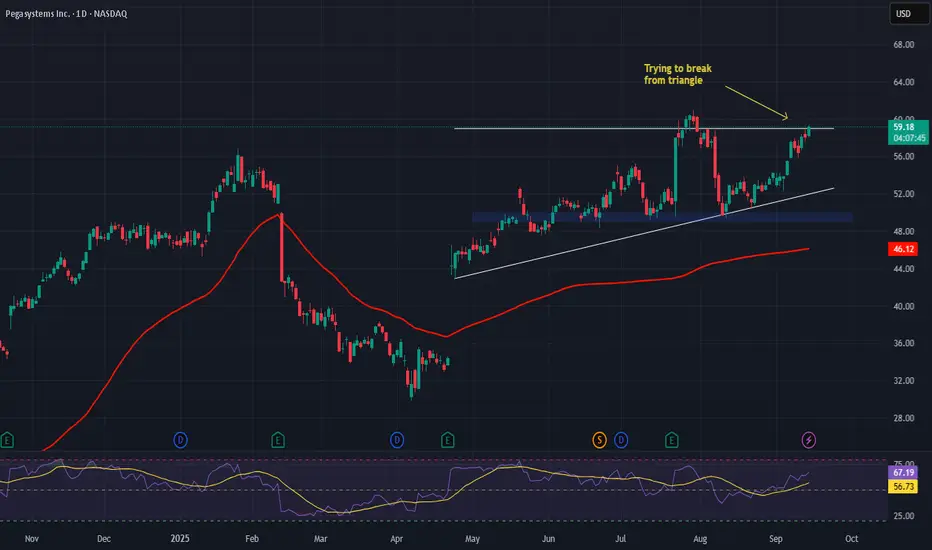932x550 pixels.
Task: Click the red moving average value 46.12
Action: click(x=903, y=249)
